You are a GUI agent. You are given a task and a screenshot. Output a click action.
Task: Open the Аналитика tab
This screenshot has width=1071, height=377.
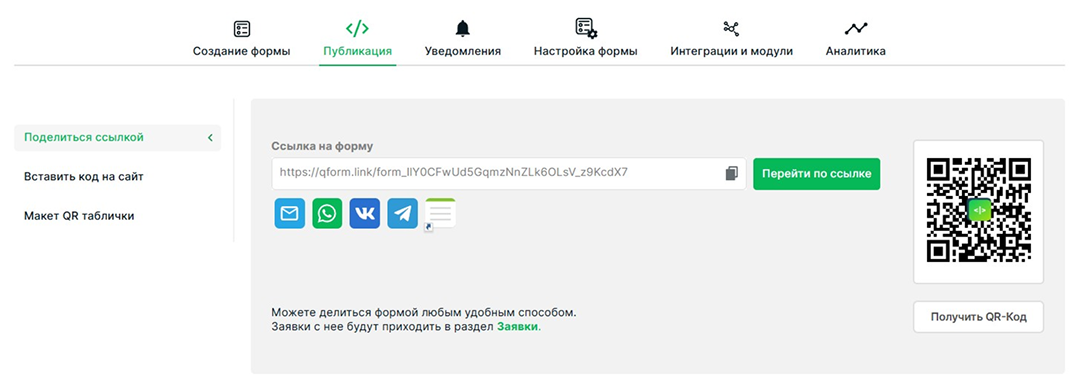(855, 51)
